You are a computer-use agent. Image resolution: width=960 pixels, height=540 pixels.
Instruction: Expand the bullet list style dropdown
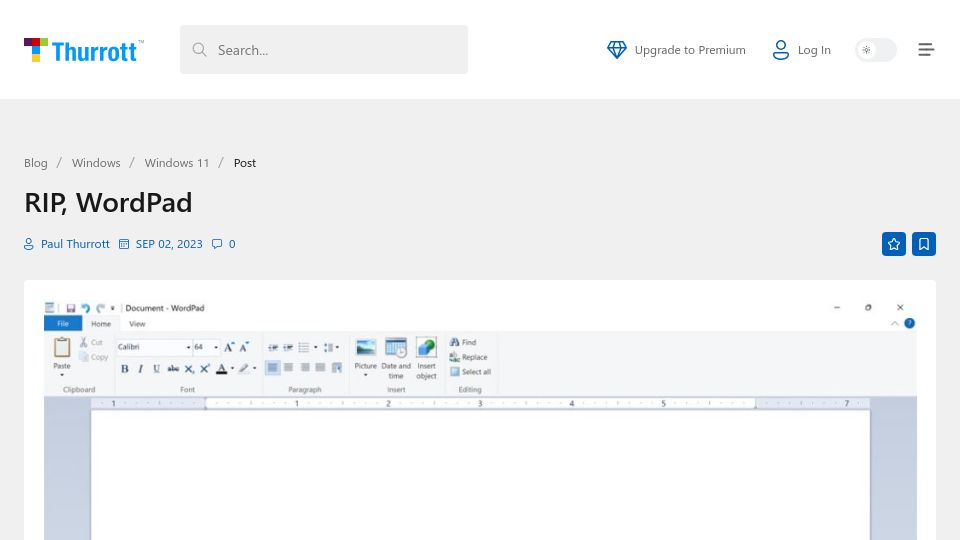pos(316,347)
